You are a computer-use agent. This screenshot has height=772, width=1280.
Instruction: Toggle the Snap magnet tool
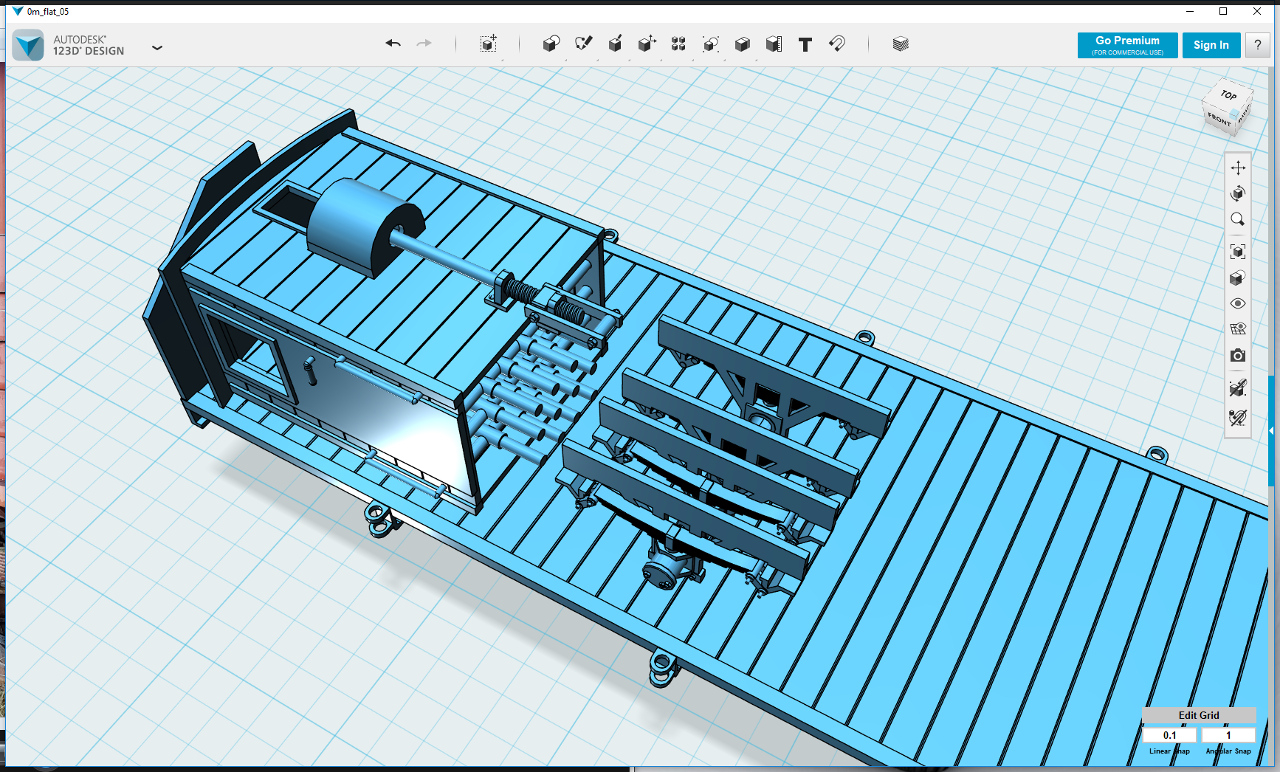point(837,44)
